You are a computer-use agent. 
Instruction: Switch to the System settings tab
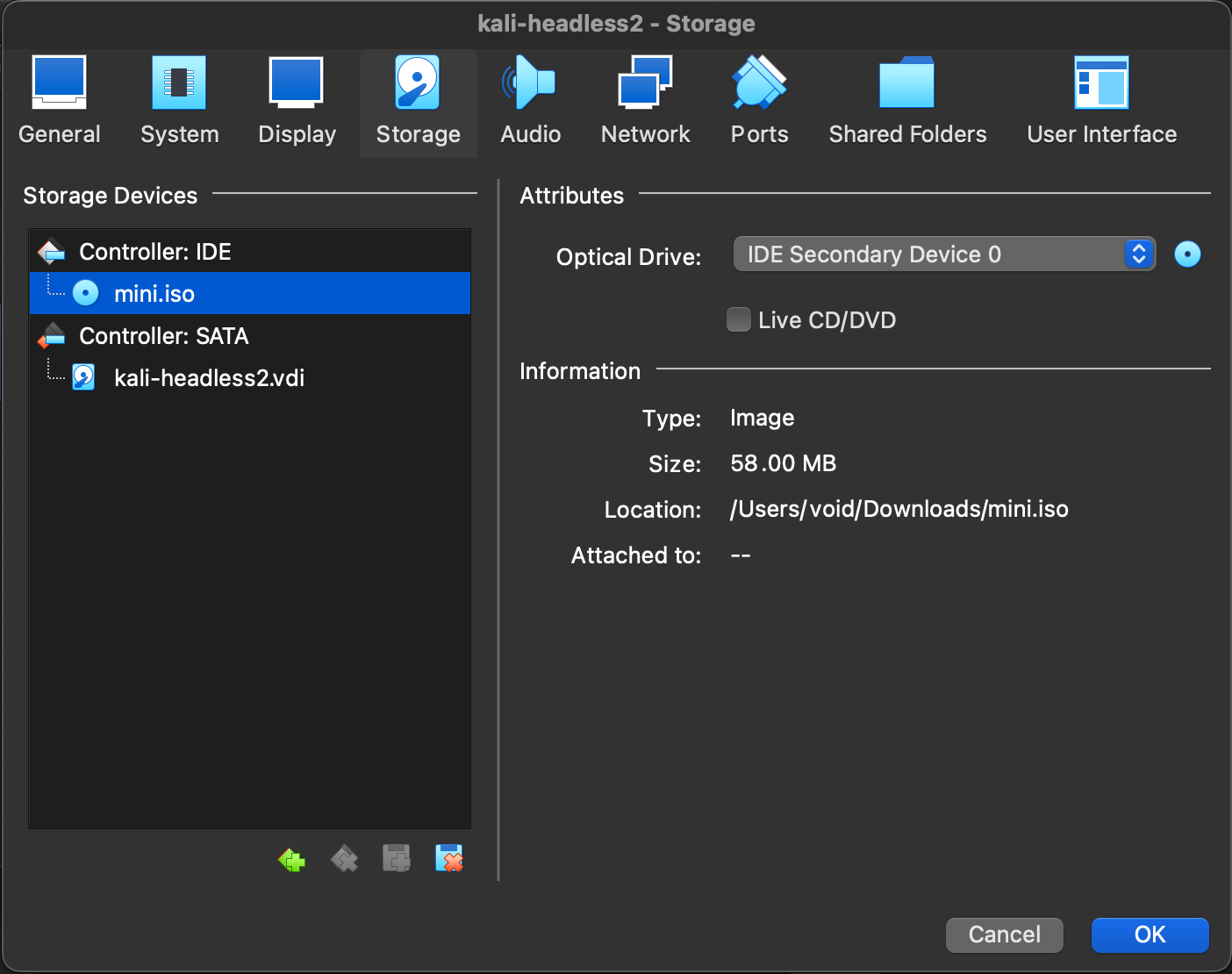pos(179,101)
